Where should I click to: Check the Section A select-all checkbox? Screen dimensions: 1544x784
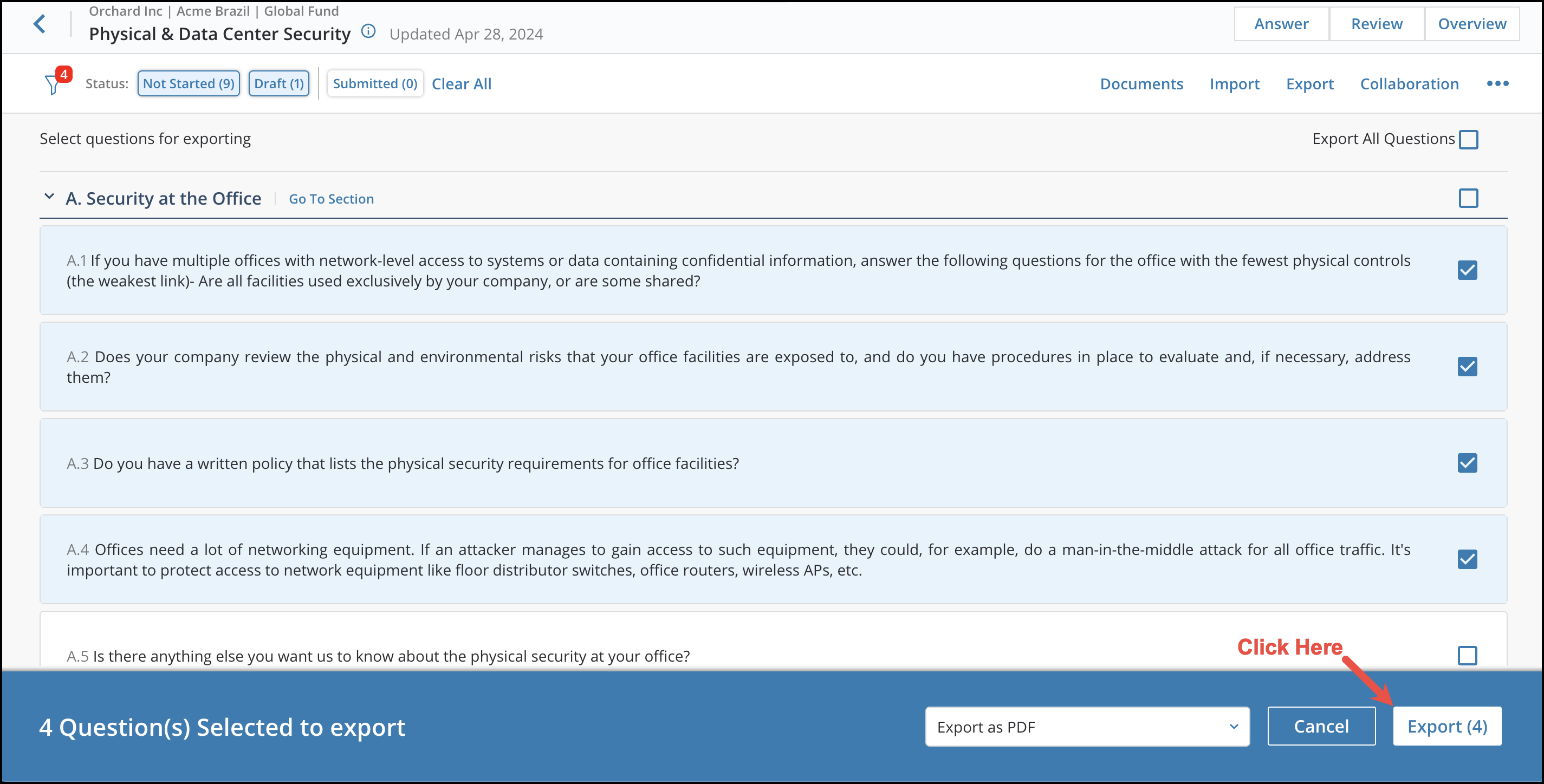pos(1469,198)
